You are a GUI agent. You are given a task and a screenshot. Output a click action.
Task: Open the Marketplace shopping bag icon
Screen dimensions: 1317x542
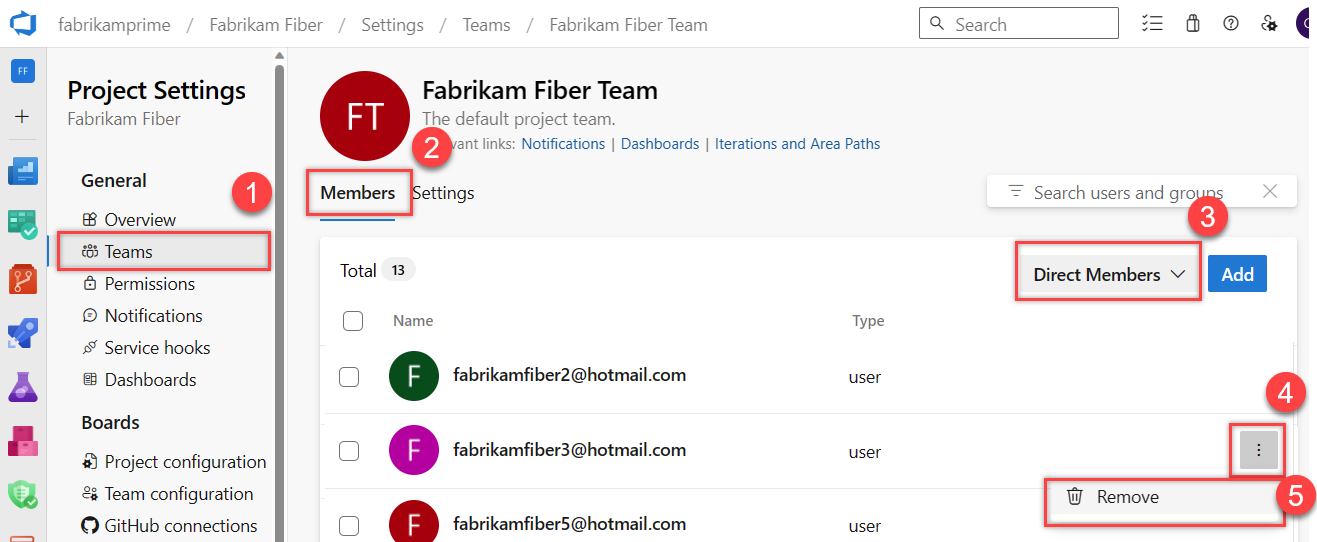tap(1192, 24)
